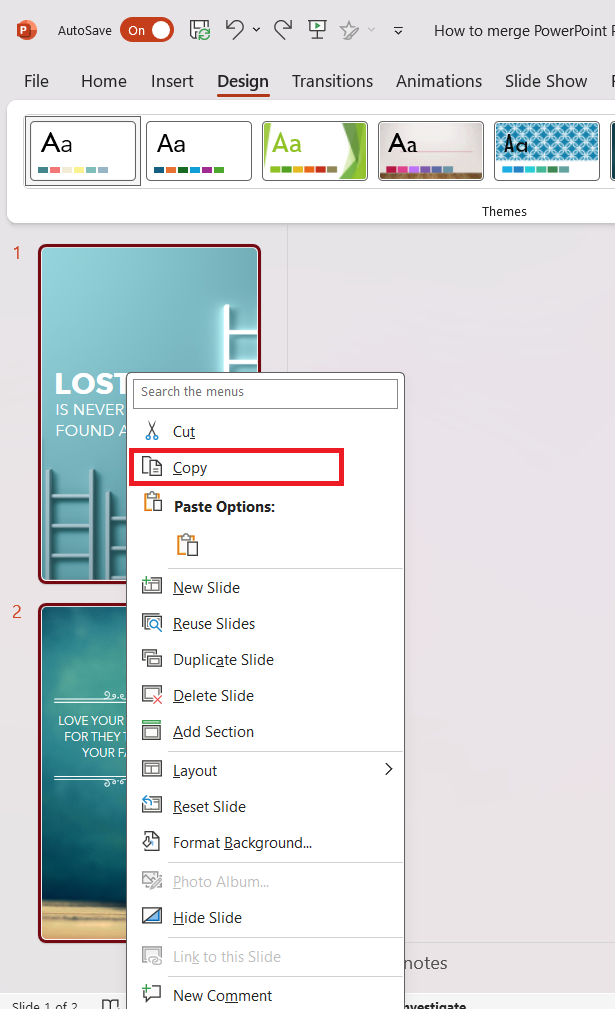Go to the Slide Show tab

[x=546, y=81]
